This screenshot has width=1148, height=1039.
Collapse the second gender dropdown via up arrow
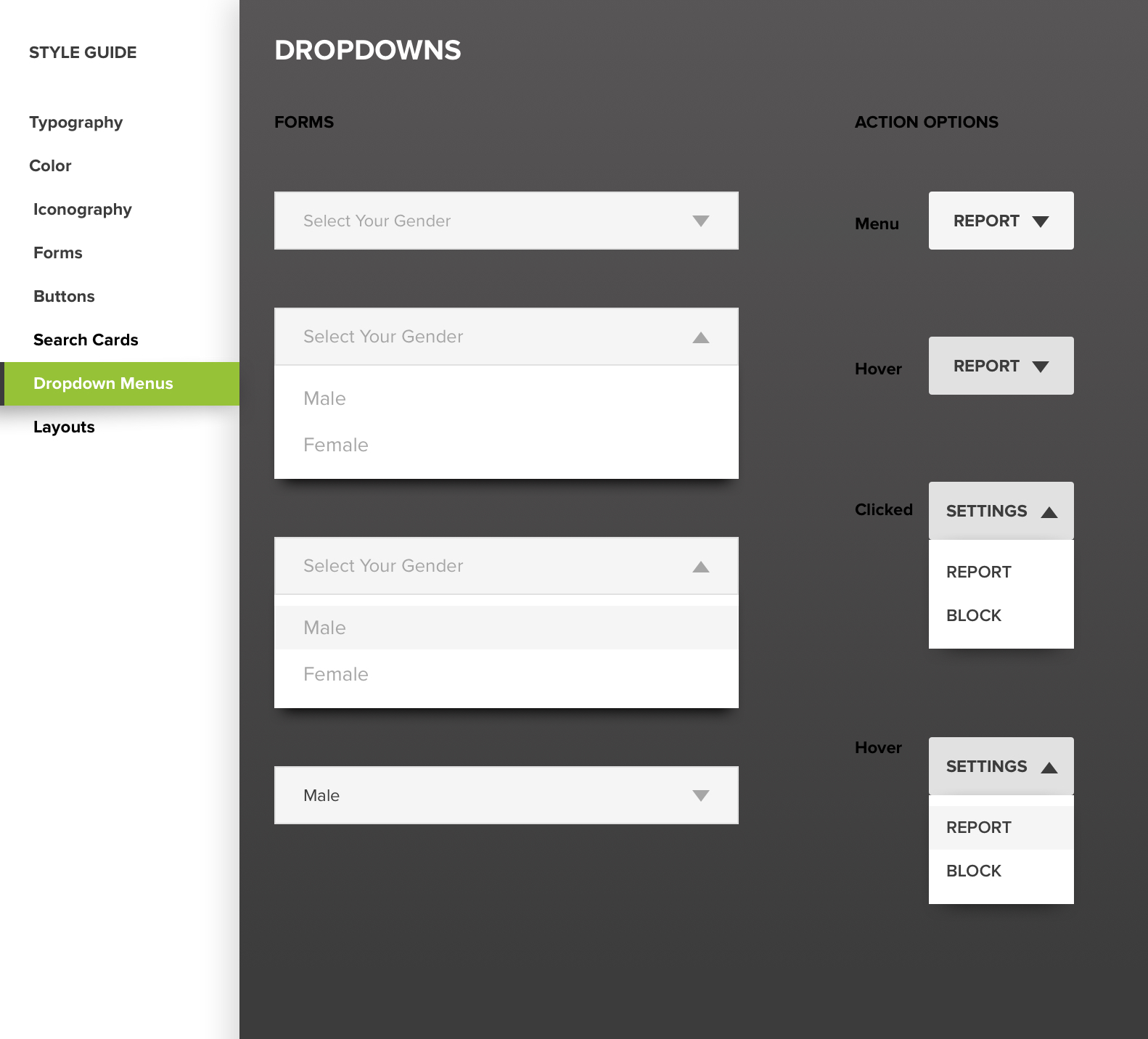click(700, 337)
